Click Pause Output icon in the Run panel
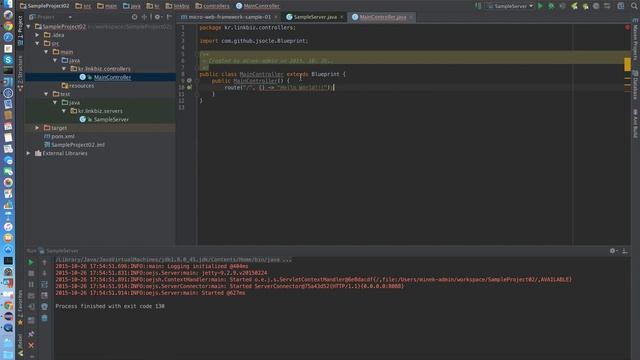Image resolution: width=640 pixels, height=360 pixels. pyautogui.click(x=31, y=284)
